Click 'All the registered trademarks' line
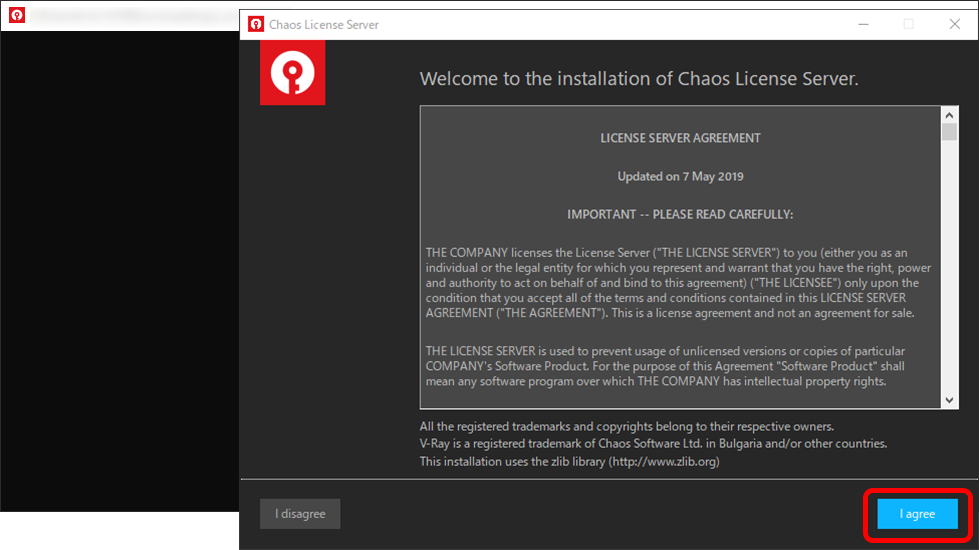The width and height of the screenshot is (979, 550). 627,426
